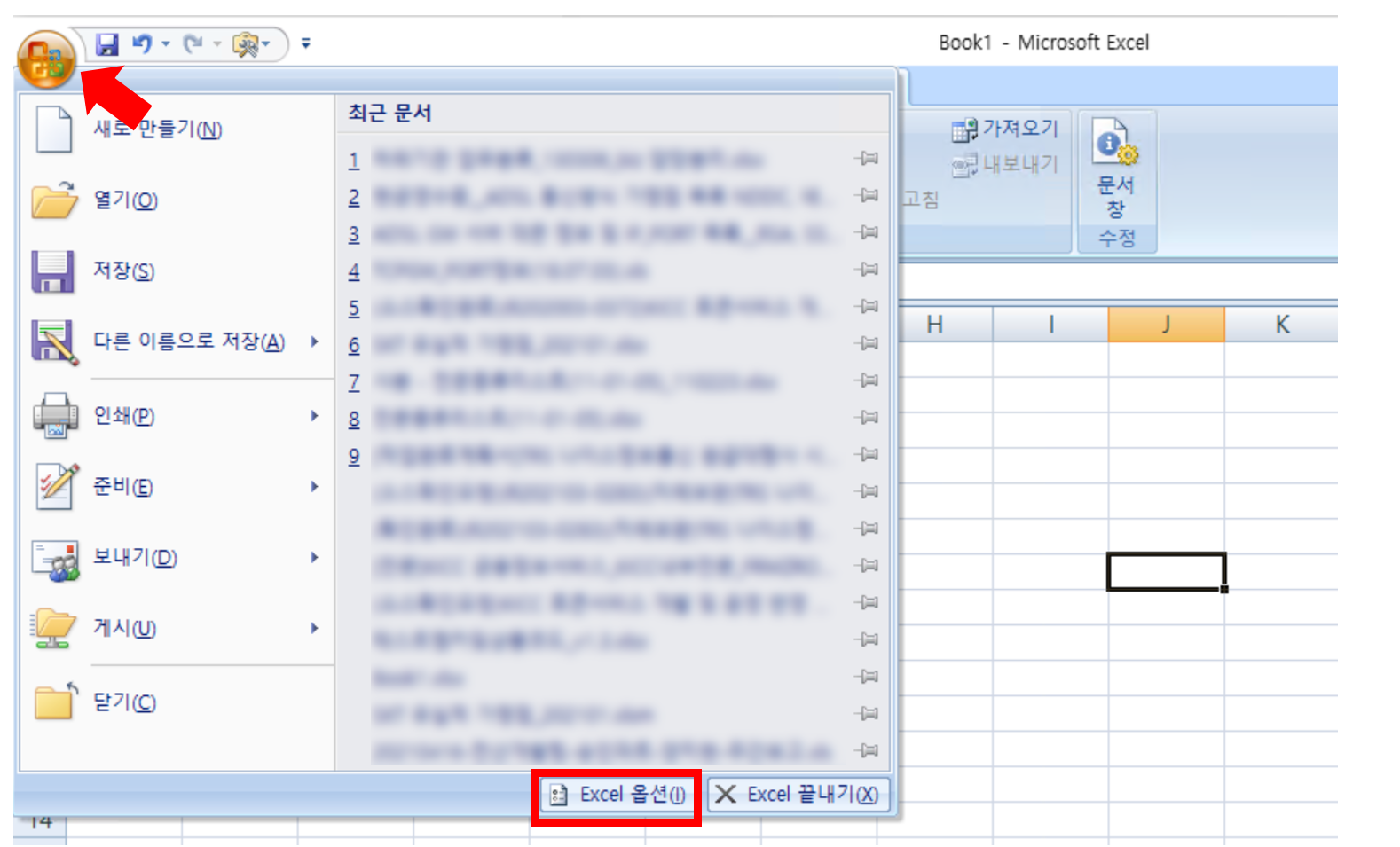
Task: Select 닫기(C) to close the workbook
Action: [177, 702]
